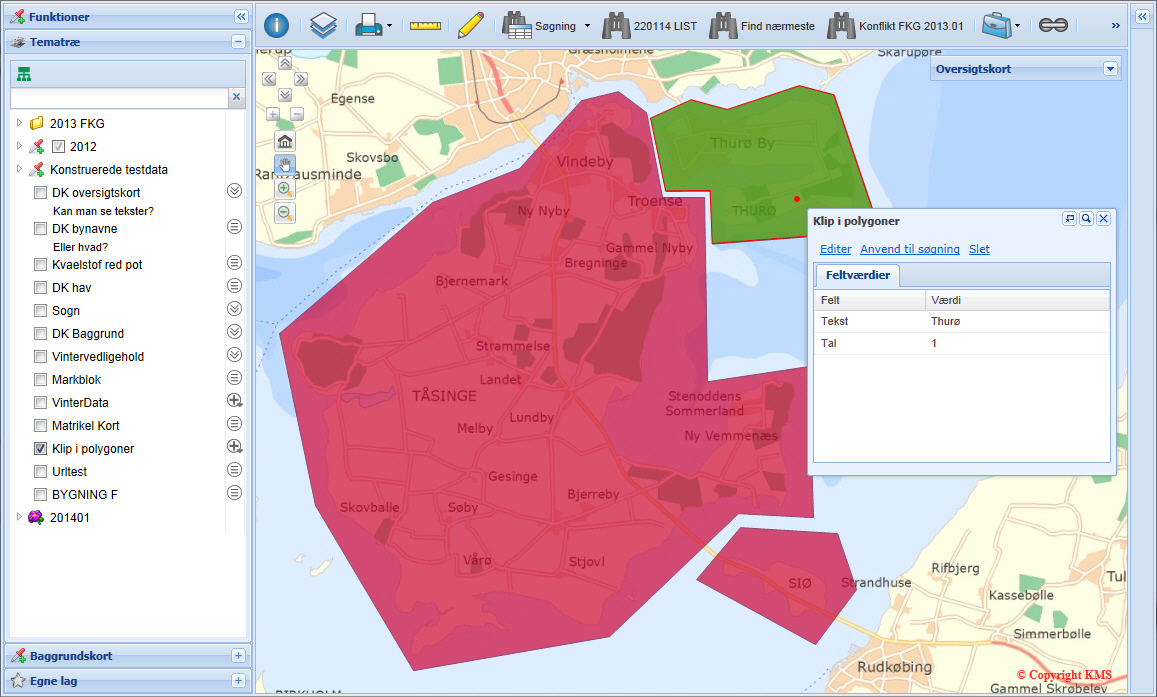Click the green hierarchy tree icon
This screenshot has height=697, width=1157.
pyautogui.click(x=24, y=74)
